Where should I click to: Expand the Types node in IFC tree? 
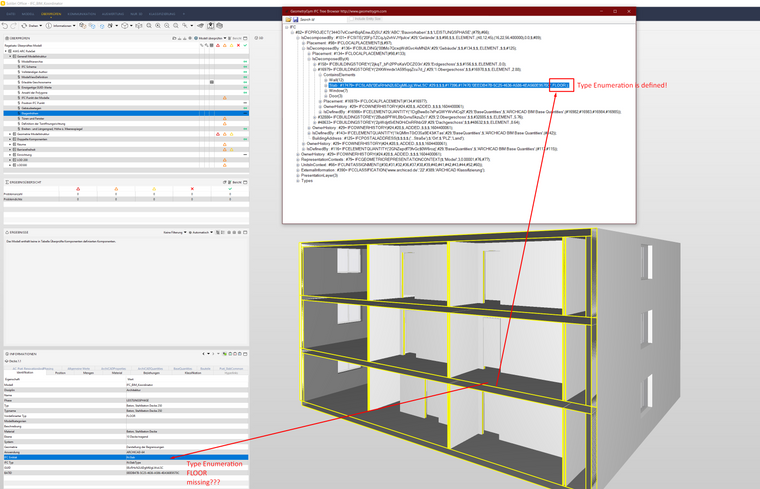pyautogui.click(x=298, y=181)
